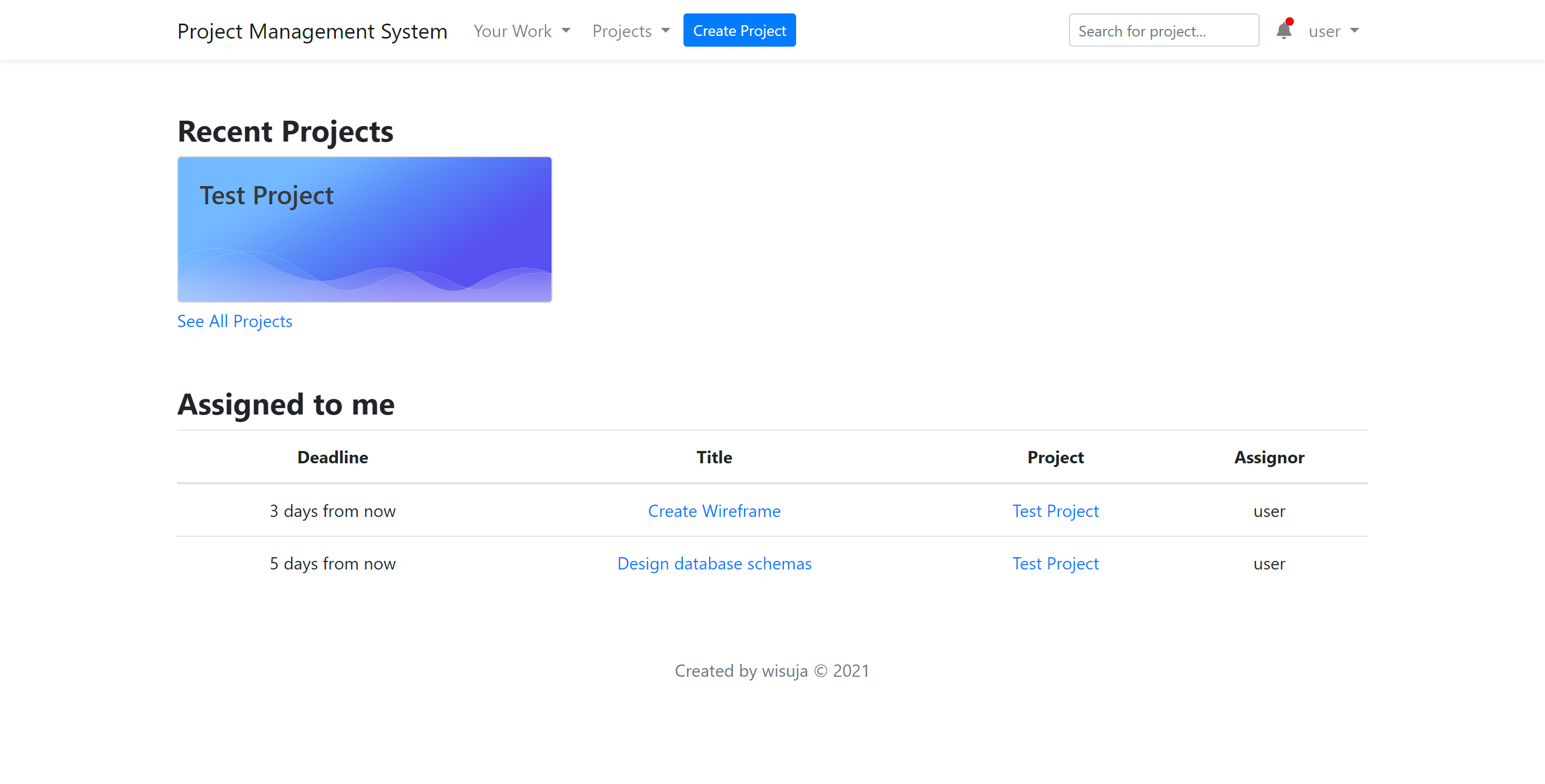The width and height of the screenshot is (1545, 784).
Task: Open the notifications bell icon
Action: click(1283, 31)
